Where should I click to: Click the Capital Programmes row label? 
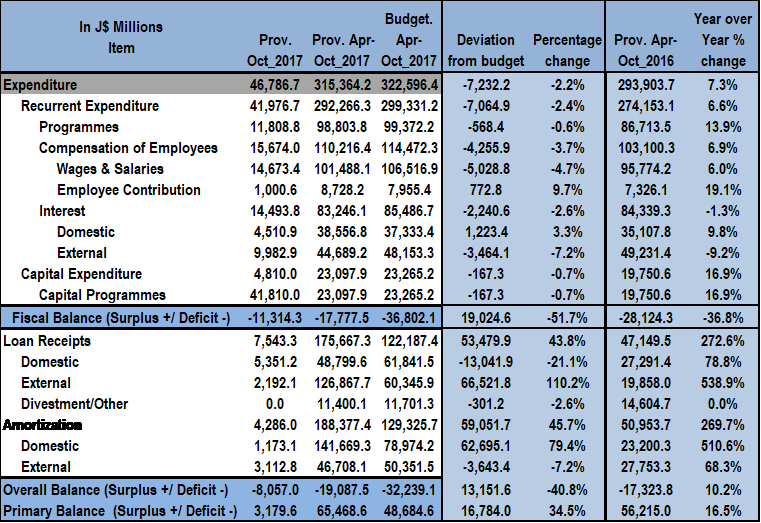(x=104, y=295)
